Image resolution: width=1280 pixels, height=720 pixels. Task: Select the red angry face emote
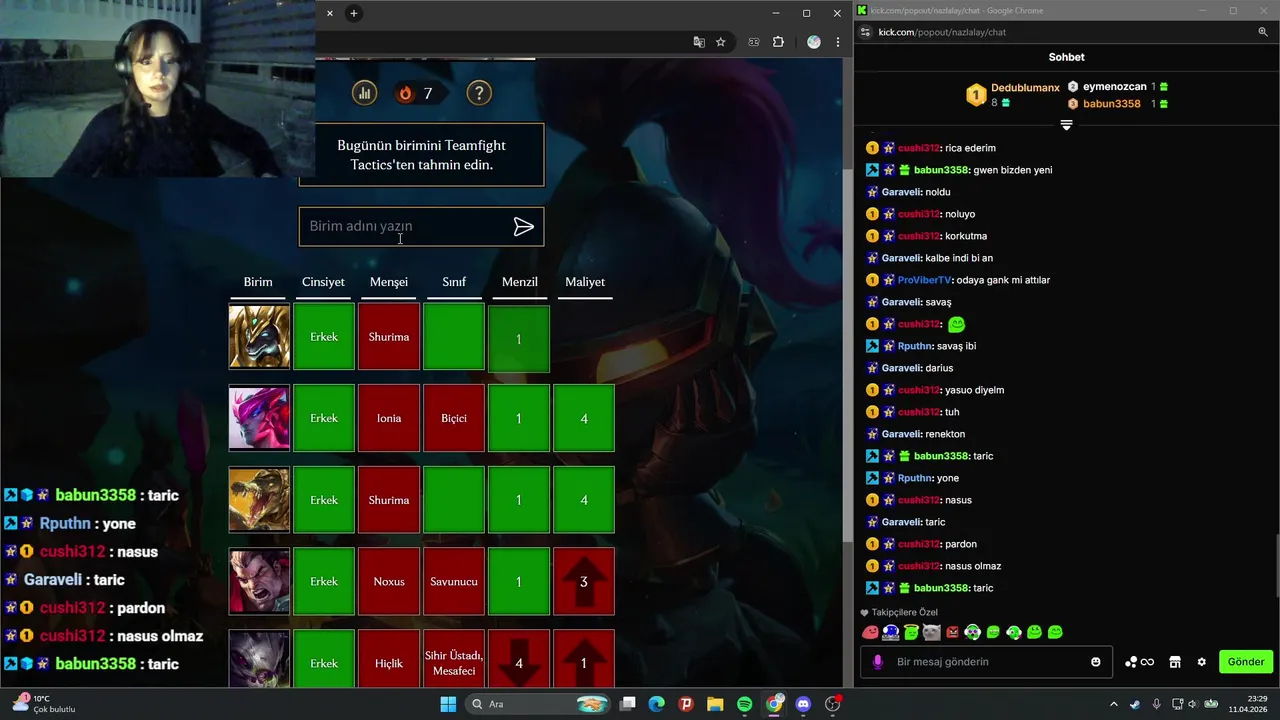click(x=952, y=632)
